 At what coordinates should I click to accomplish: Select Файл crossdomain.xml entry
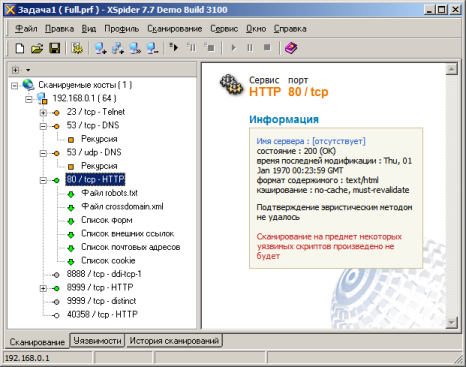122,207
